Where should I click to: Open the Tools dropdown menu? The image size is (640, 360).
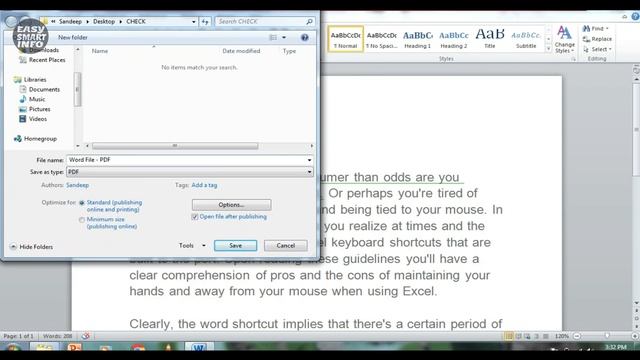(192, 245)
